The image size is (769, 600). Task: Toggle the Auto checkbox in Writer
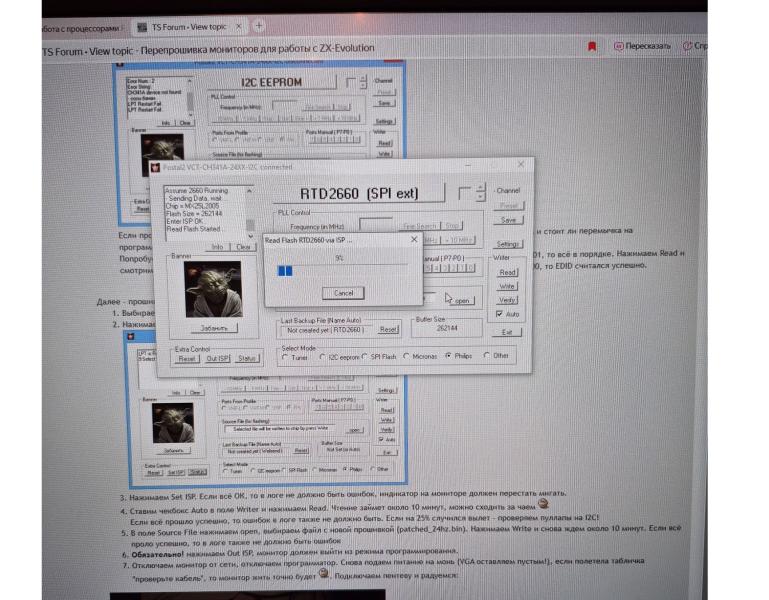pyautogui.click(x=501, y=314)
